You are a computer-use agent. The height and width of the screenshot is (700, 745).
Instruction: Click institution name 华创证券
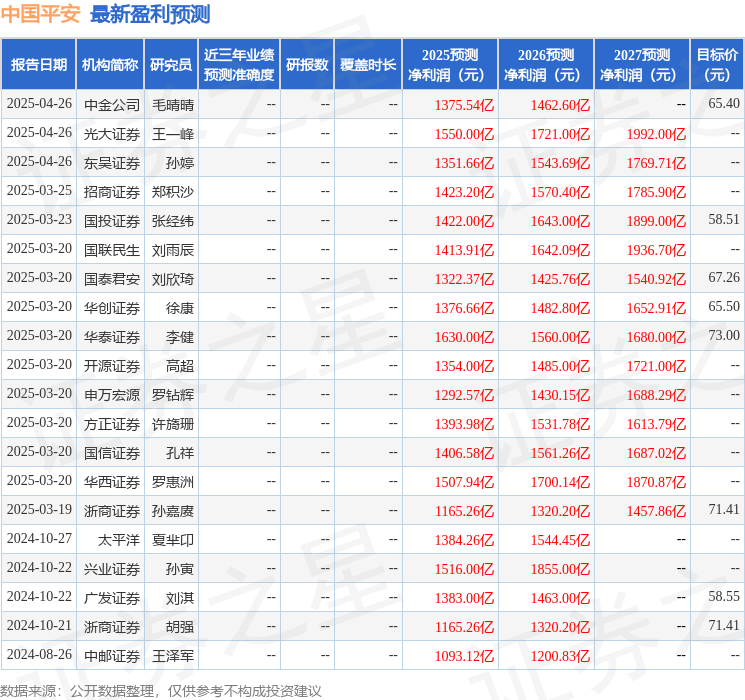[x=112, y=308]
